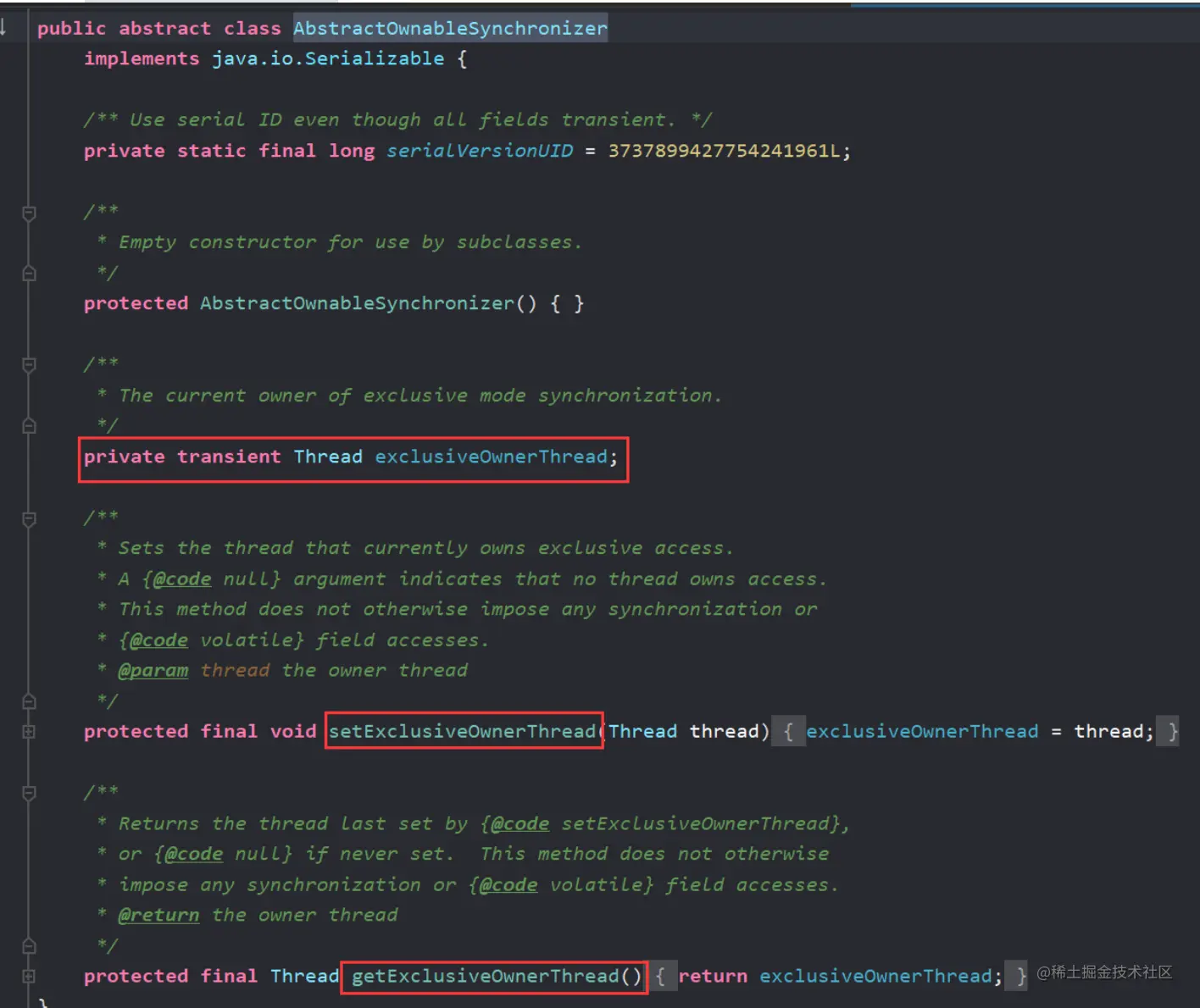Collapse 'The current owner' Javadoc at its opening line

pos(29,365)
